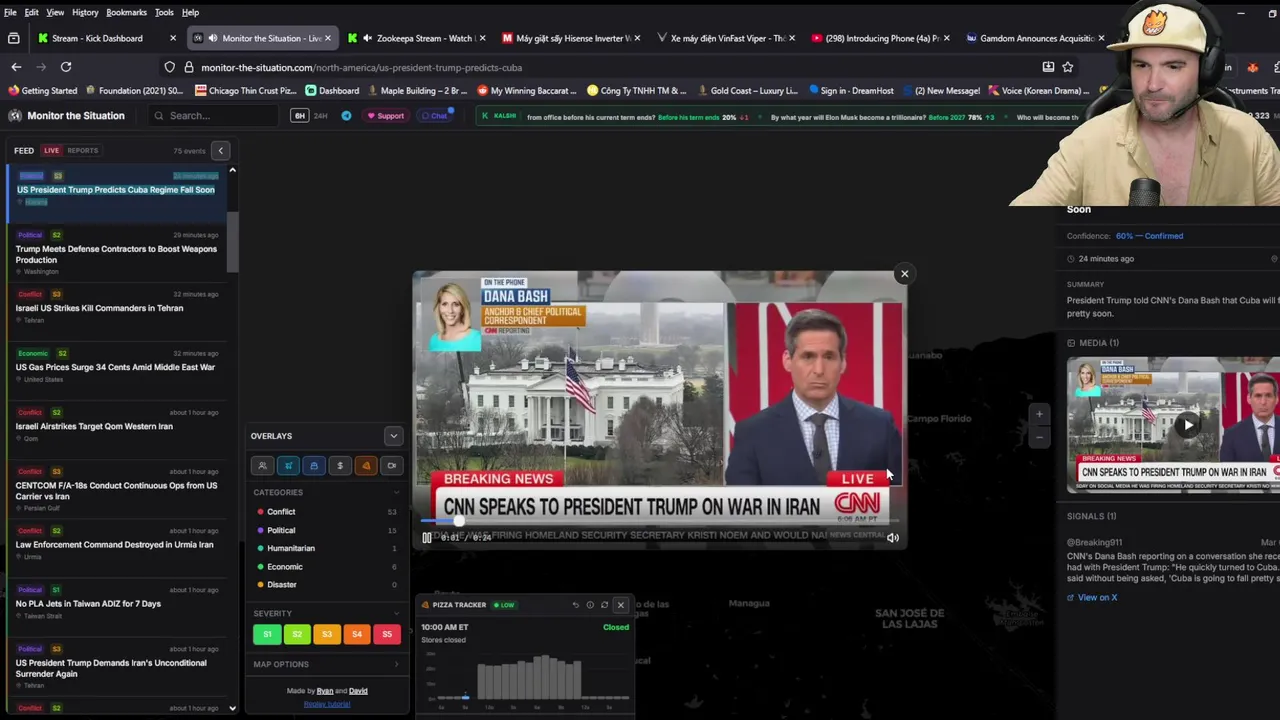1280x720 pixels.
Task: Open No PLA Jets in Taiwan event
Action: 116,603
